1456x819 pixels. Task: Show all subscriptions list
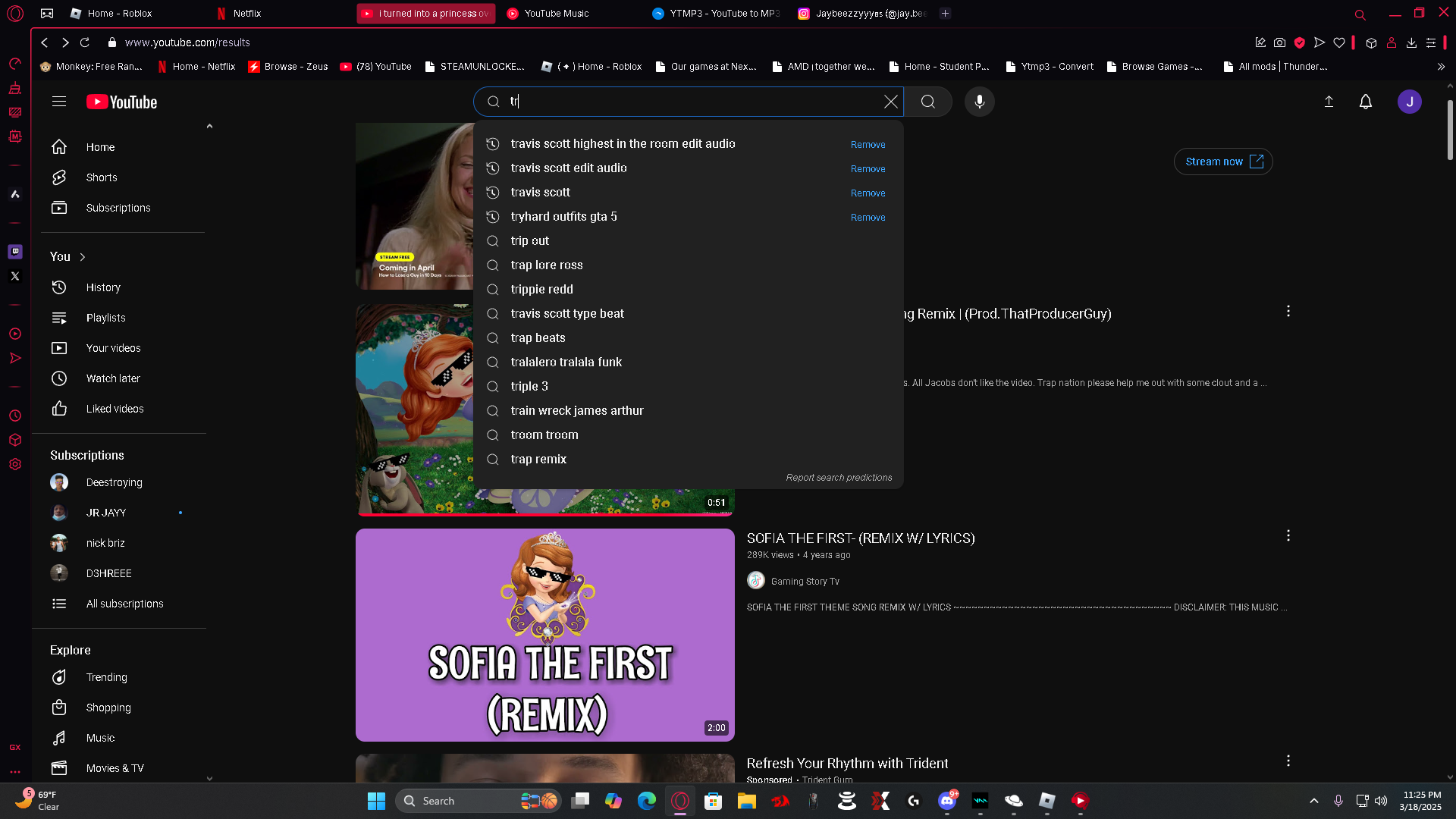123,604
